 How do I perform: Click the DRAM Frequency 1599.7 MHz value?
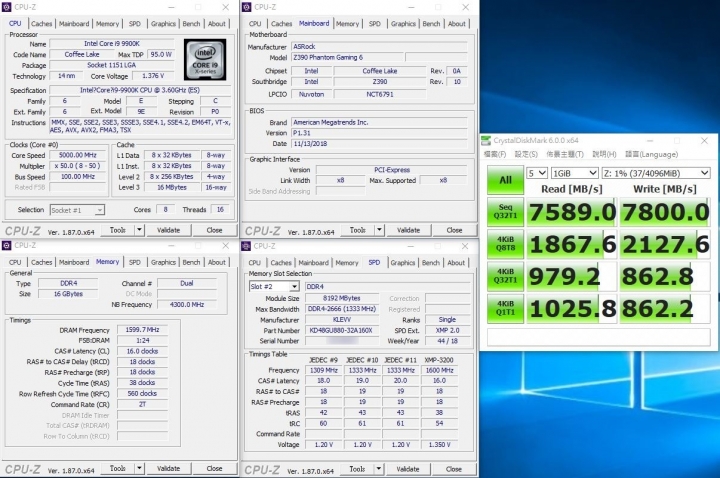[142, 330]
